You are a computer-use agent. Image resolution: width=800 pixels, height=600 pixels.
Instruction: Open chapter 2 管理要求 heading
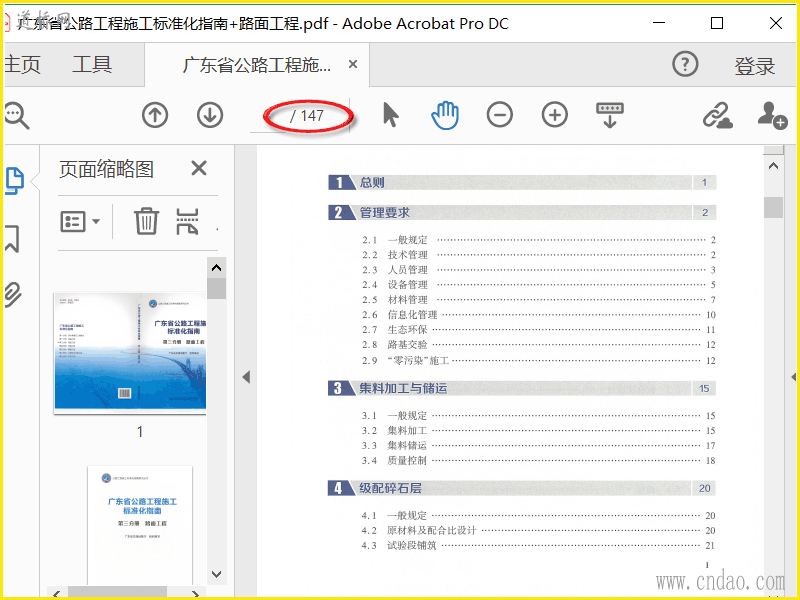click(522, 213)
